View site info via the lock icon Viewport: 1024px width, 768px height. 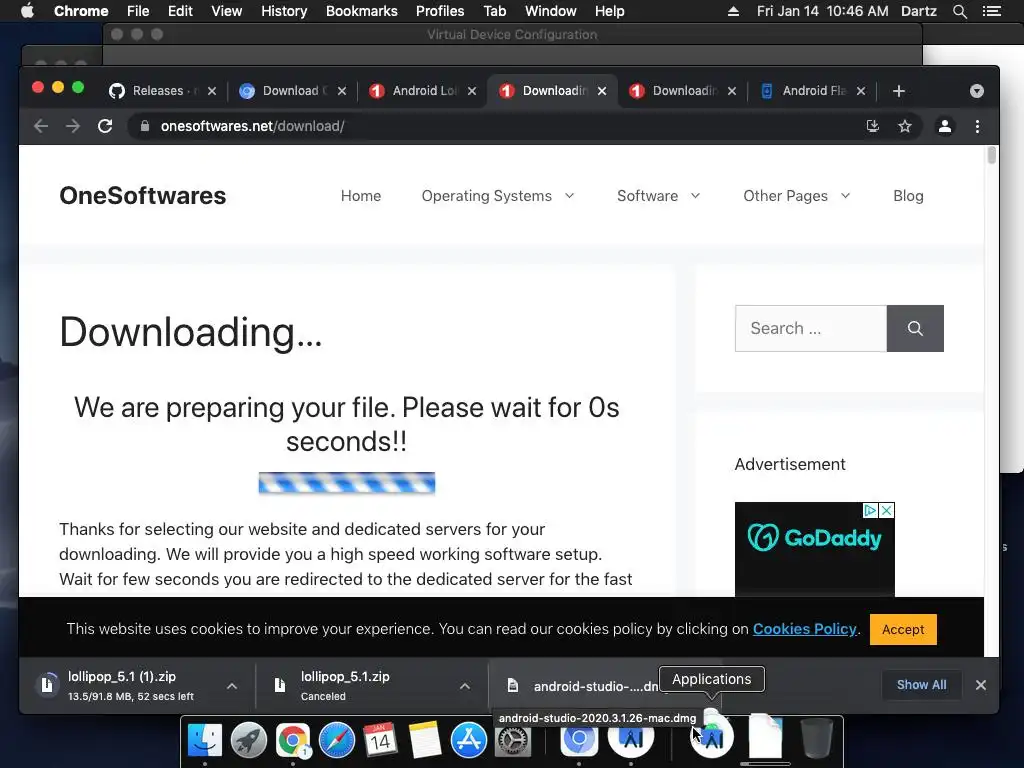144,126
